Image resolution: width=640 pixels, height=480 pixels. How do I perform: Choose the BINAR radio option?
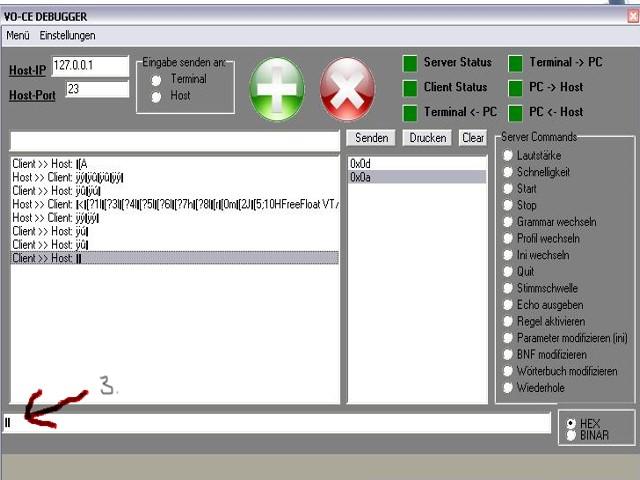[x=571, y=435]
